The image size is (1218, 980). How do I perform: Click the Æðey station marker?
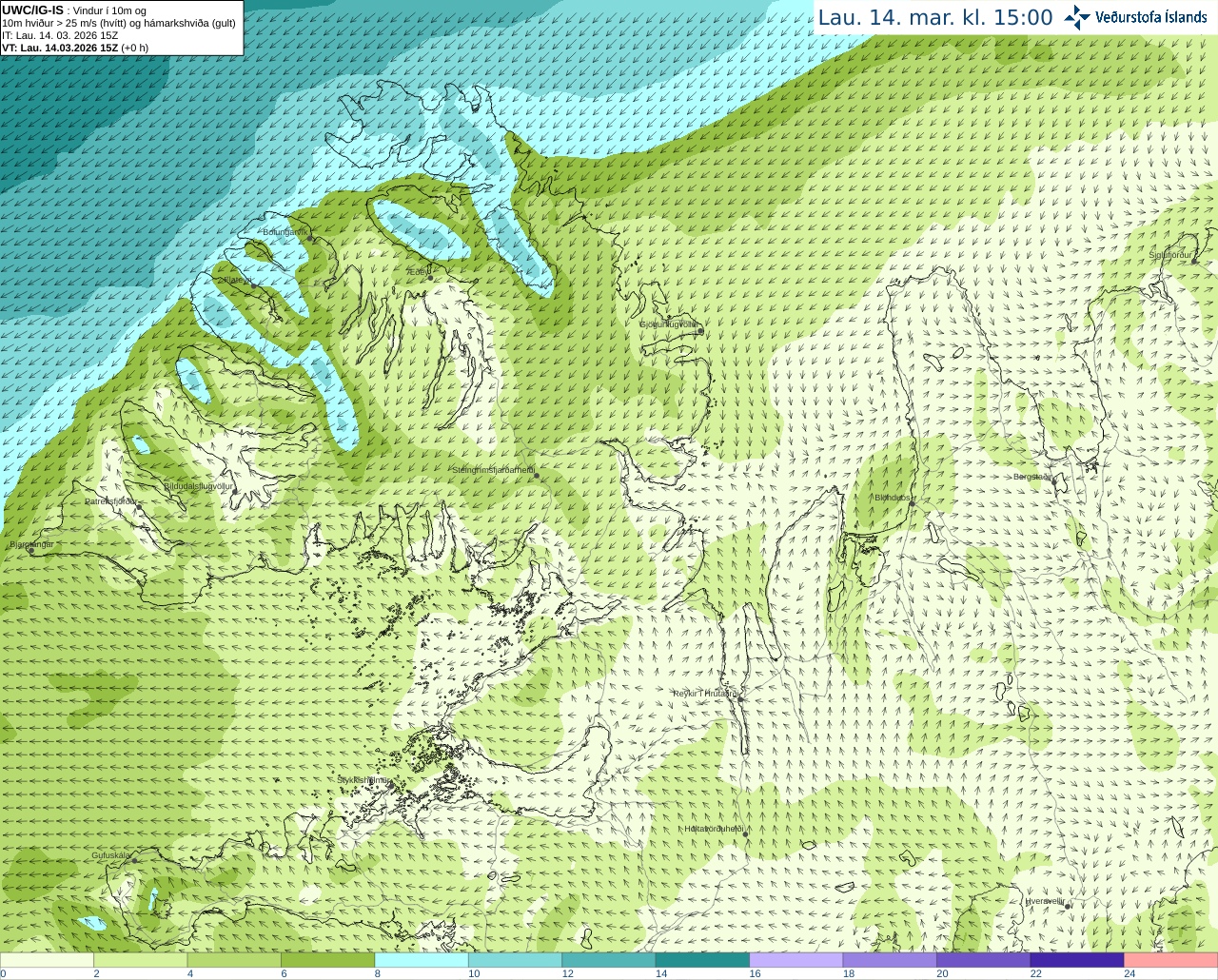[x=431, y=278]
